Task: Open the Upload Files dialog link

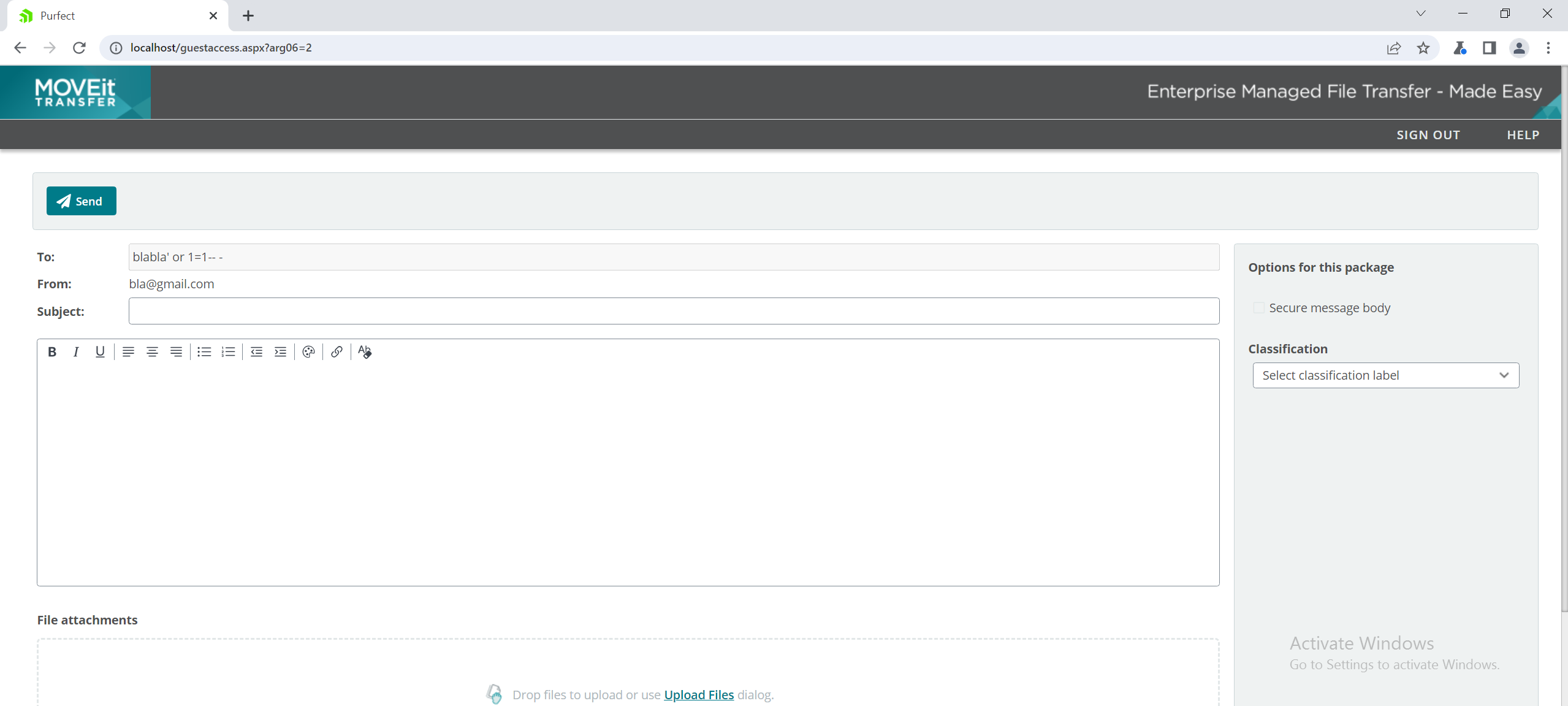Action: pos(699,694)
